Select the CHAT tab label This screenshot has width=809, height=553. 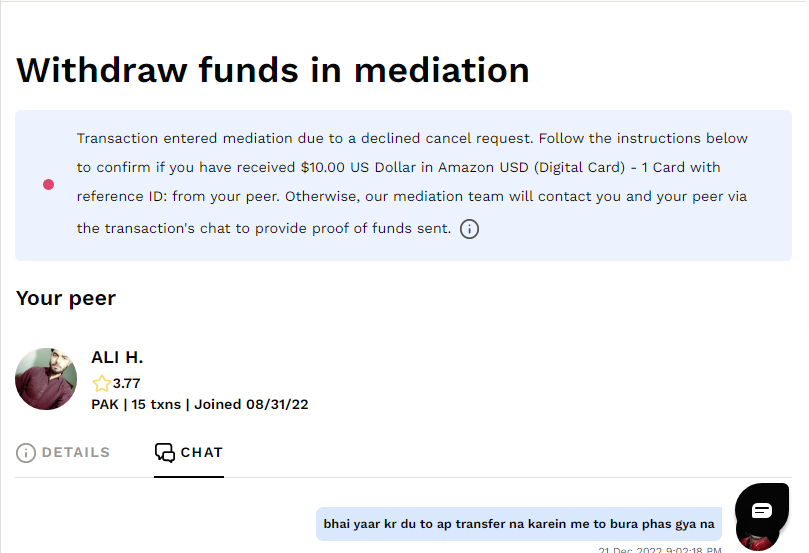[x=201, y=453]
